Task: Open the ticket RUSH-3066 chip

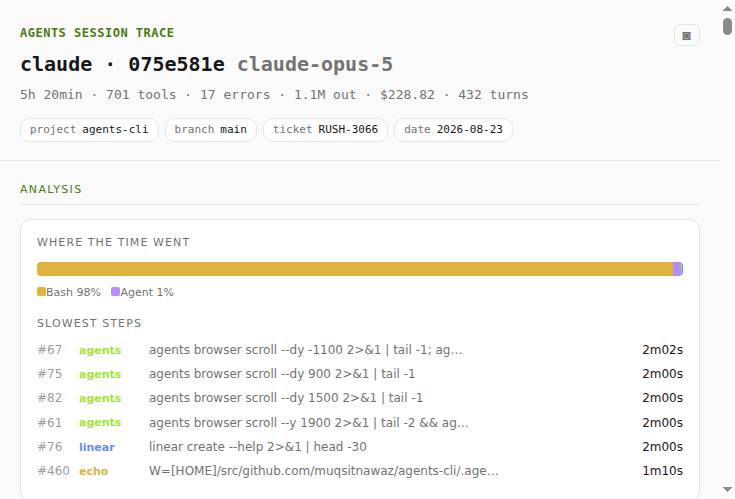Action: (325, 130)
